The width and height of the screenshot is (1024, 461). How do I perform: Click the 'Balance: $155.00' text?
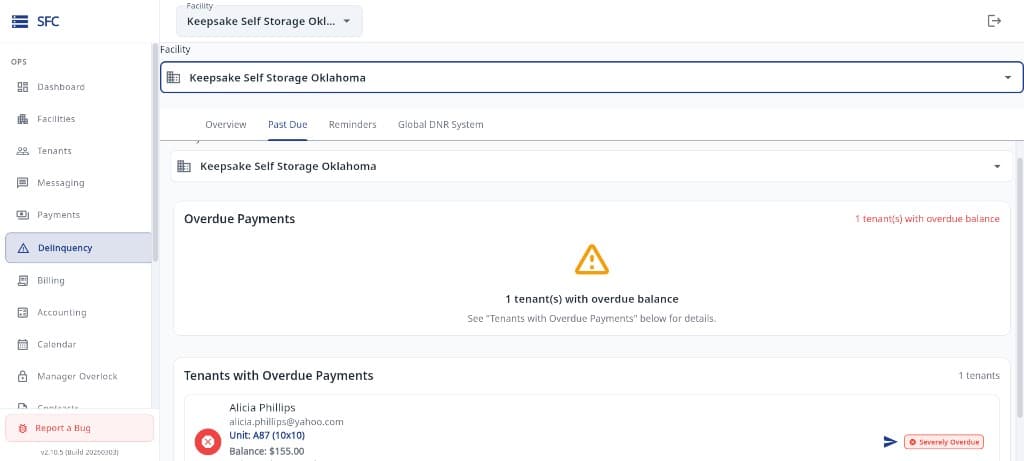tap(266, 451)
